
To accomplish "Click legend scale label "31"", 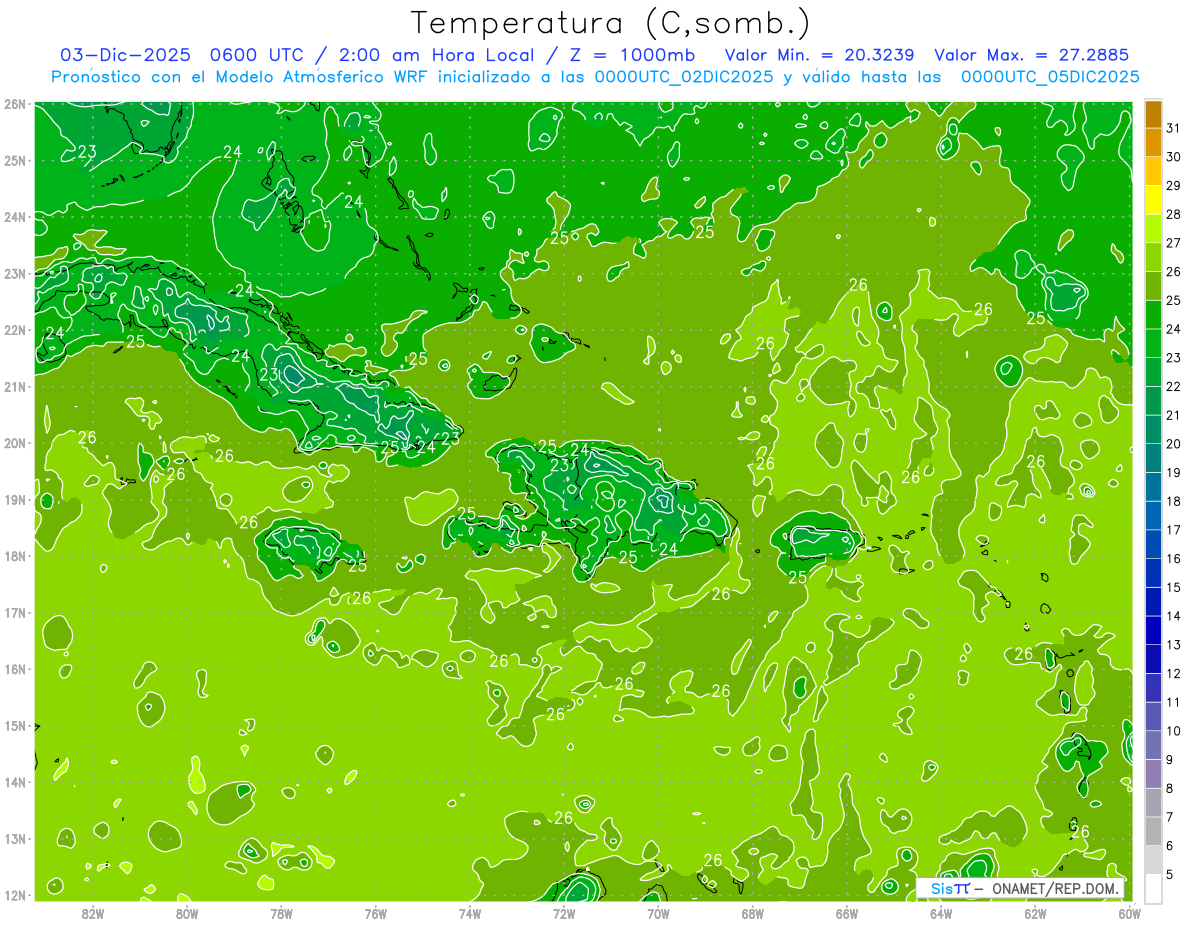I will [x=1174, y=128].
